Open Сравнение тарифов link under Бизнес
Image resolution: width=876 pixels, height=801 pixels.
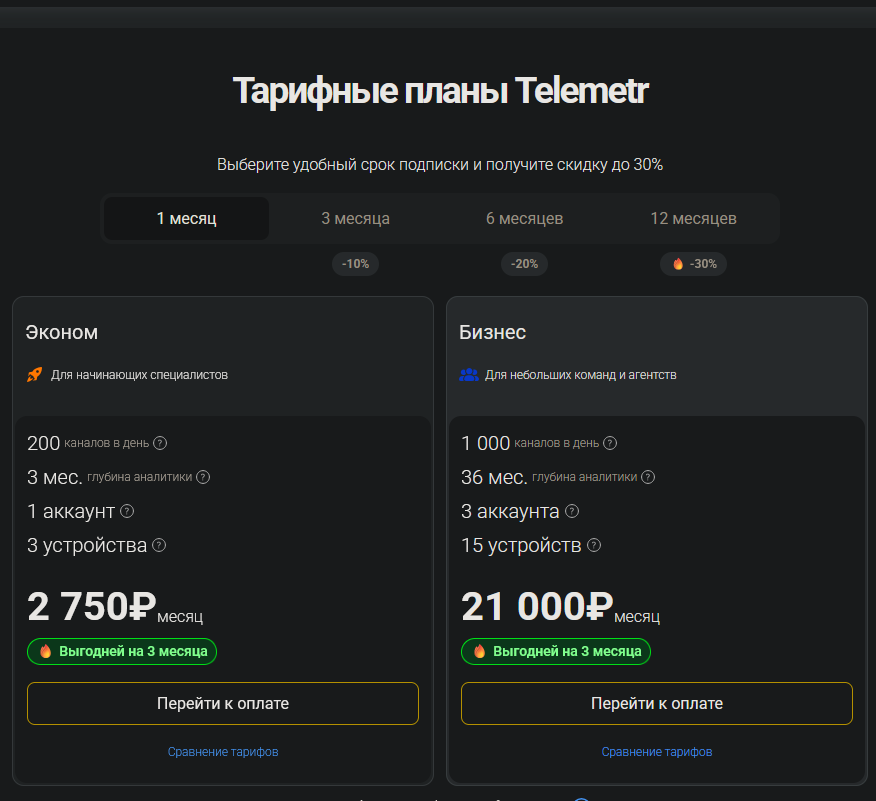click(x=657, y=752)
